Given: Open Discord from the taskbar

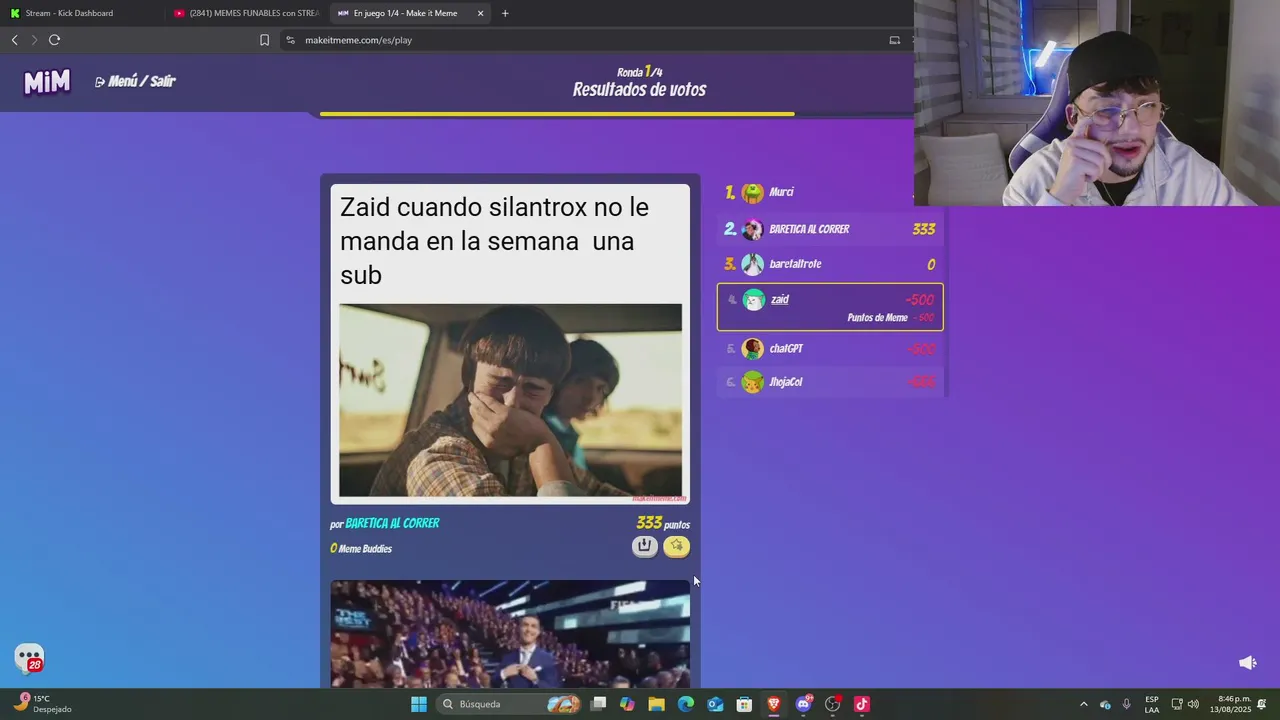Looking at the screenshot, I should click(x=803, y=704).
